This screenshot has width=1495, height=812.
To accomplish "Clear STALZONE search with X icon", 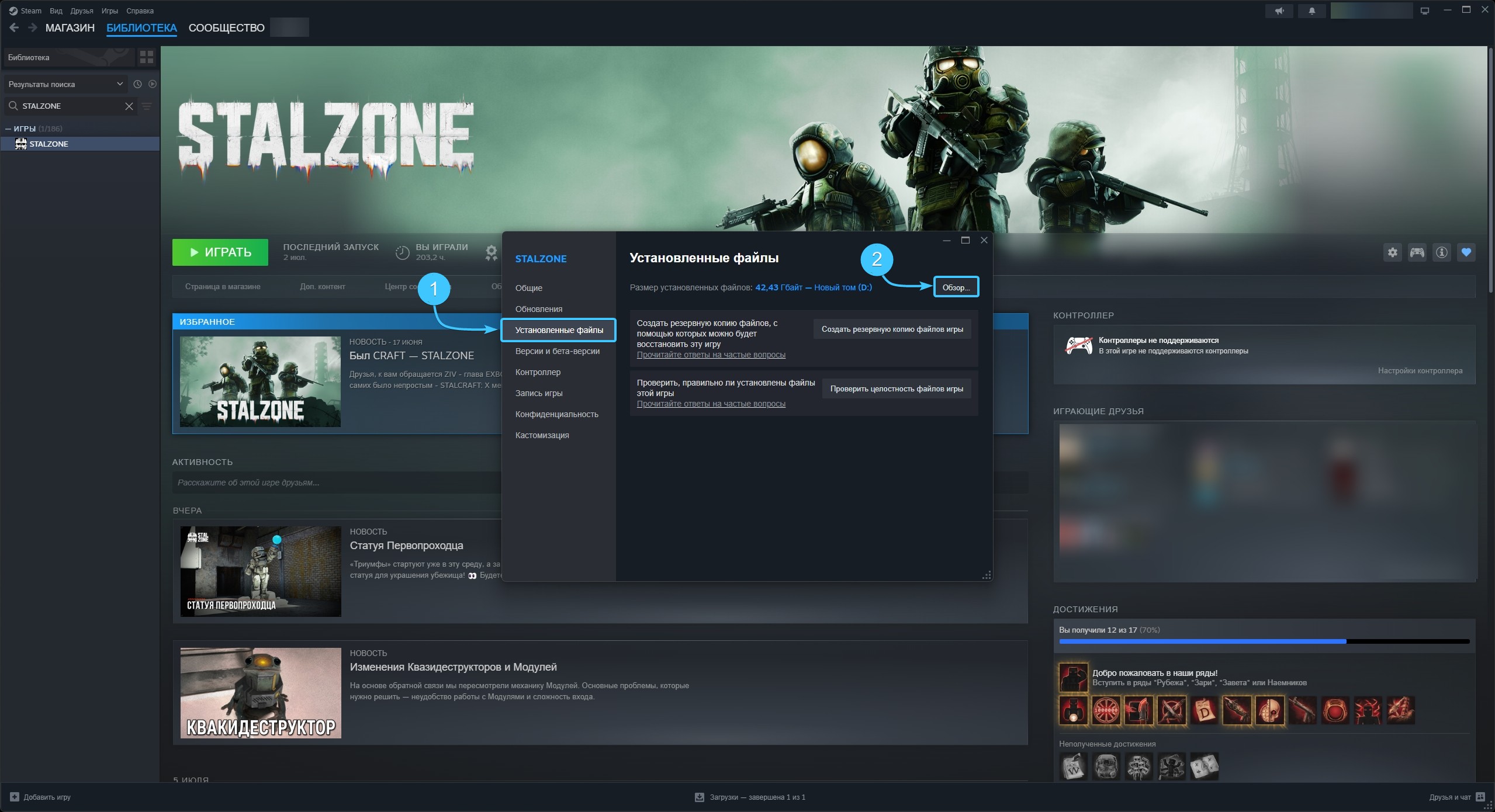I will pyautogui.click(x=129, y=106).
